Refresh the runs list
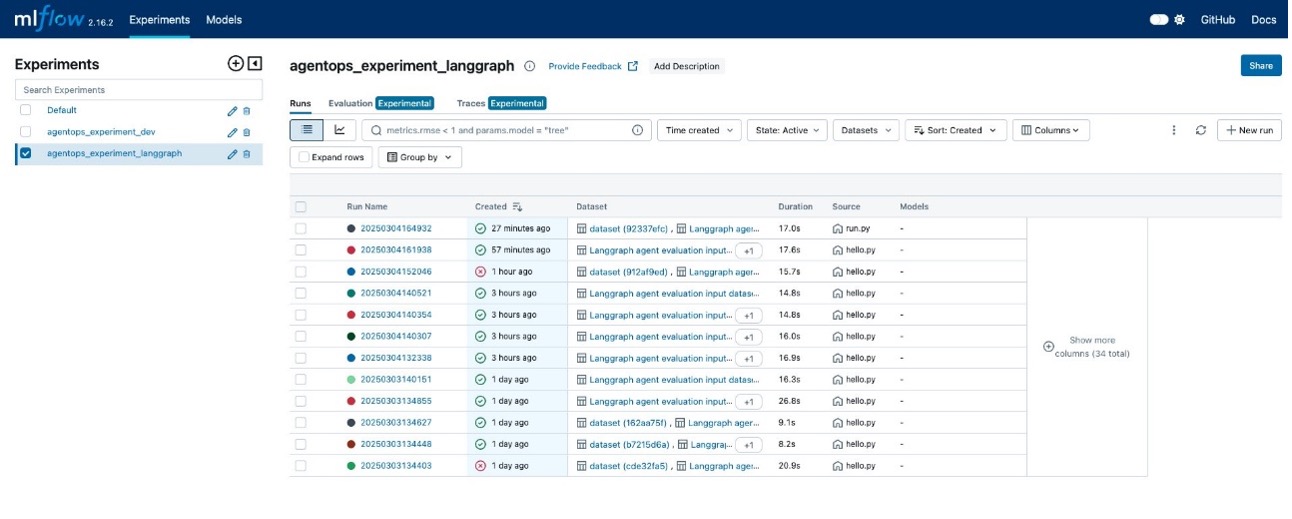1292x519 pixels. [1201, 130]
